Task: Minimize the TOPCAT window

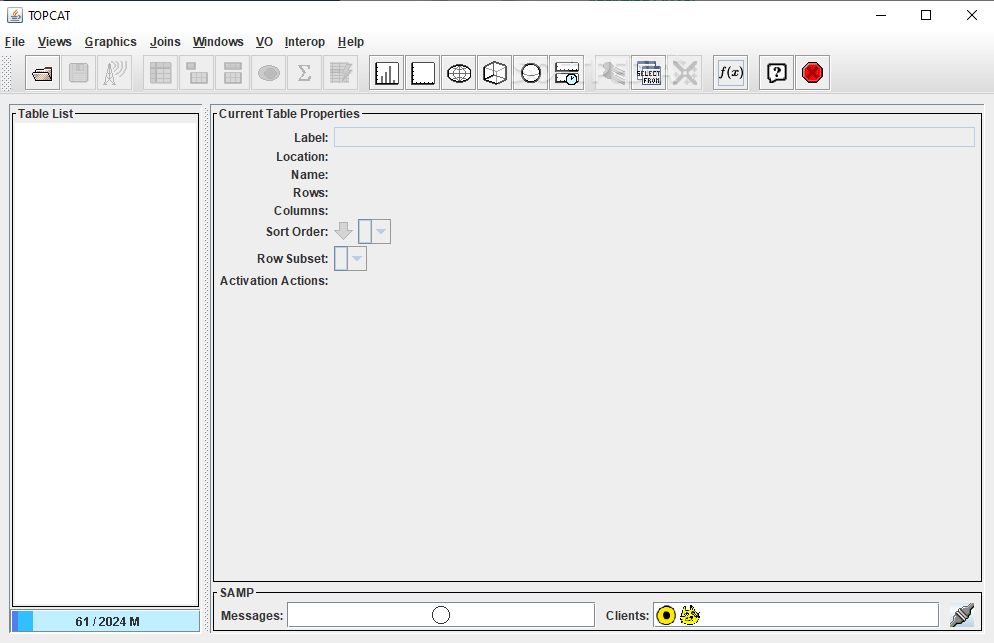Action: click(881, 15)
